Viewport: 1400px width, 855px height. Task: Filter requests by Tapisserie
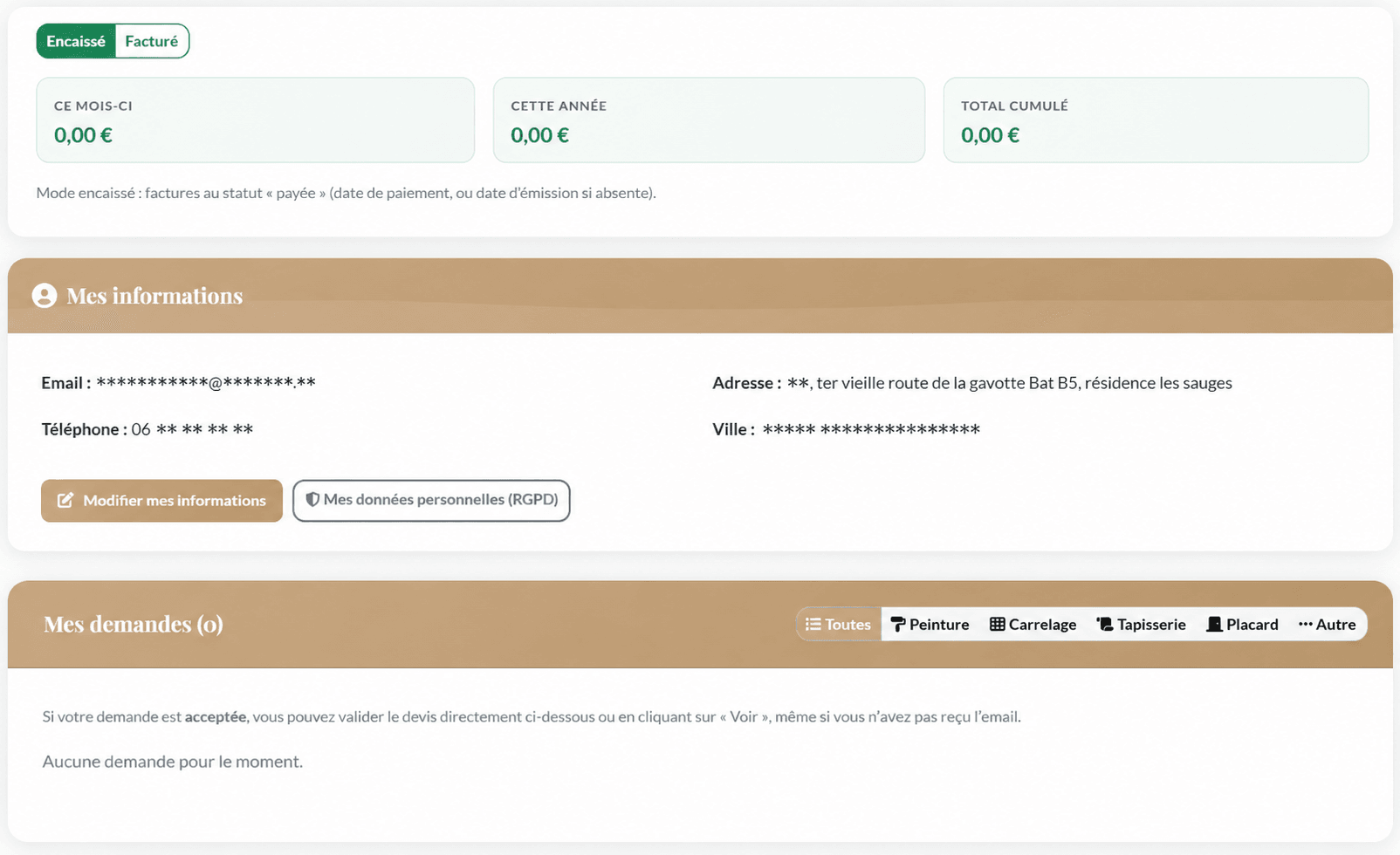click(x=1142, y=625)
